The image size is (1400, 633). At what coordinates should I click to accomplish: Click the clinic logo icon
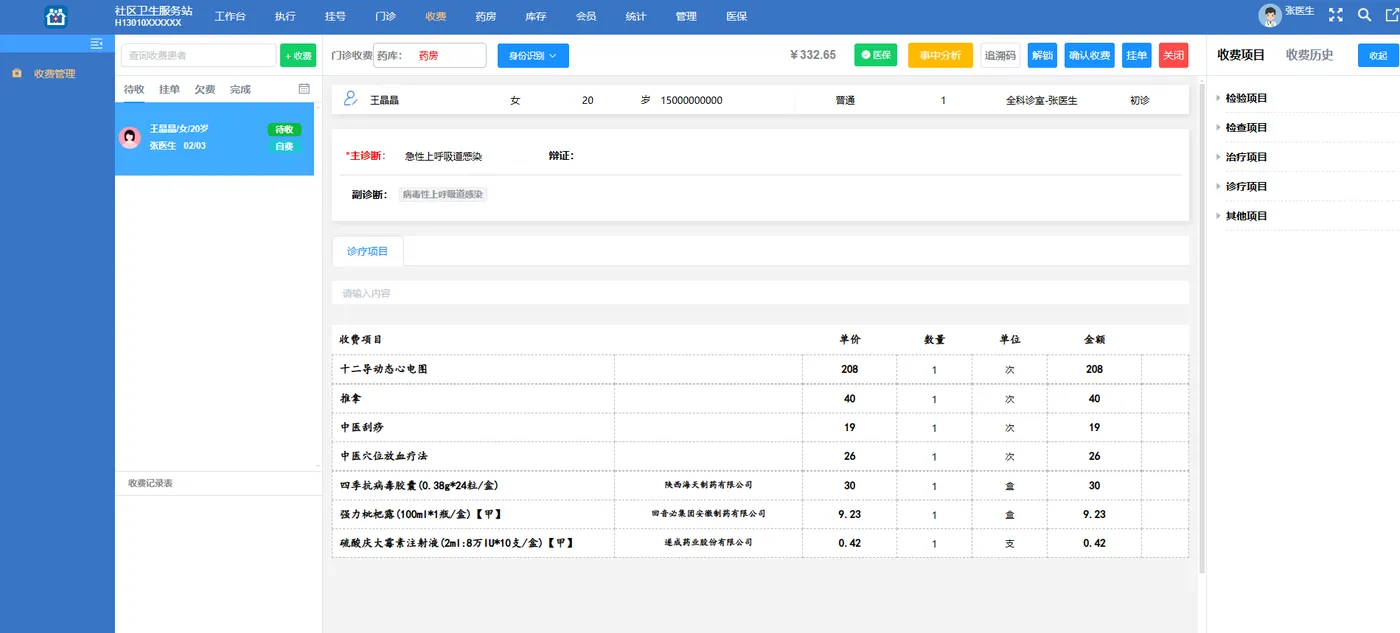tap(57, 17)
